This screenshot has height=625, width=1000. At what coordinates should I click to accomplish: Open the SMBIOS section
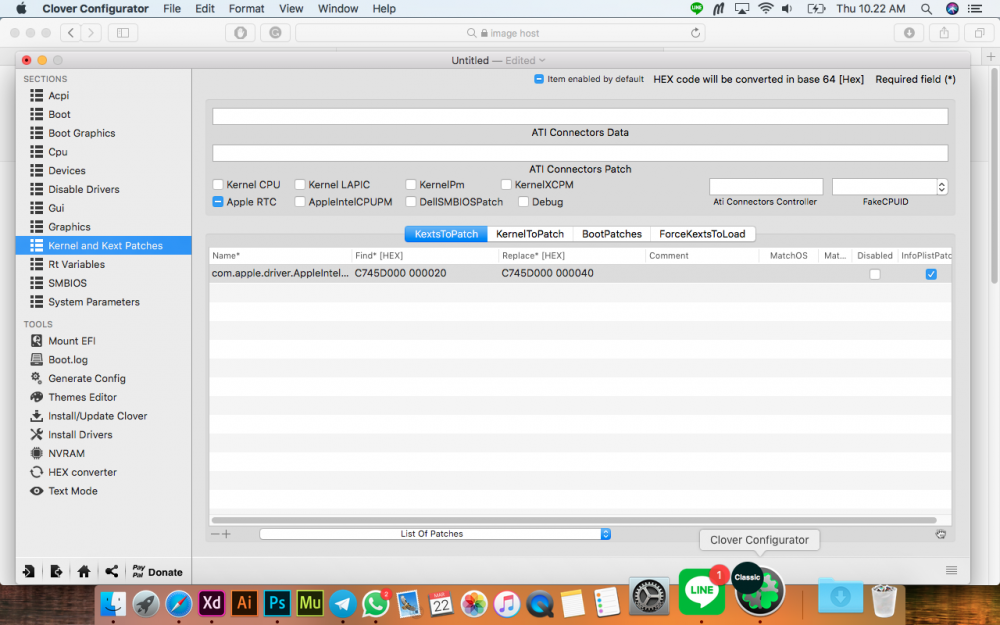67,283
